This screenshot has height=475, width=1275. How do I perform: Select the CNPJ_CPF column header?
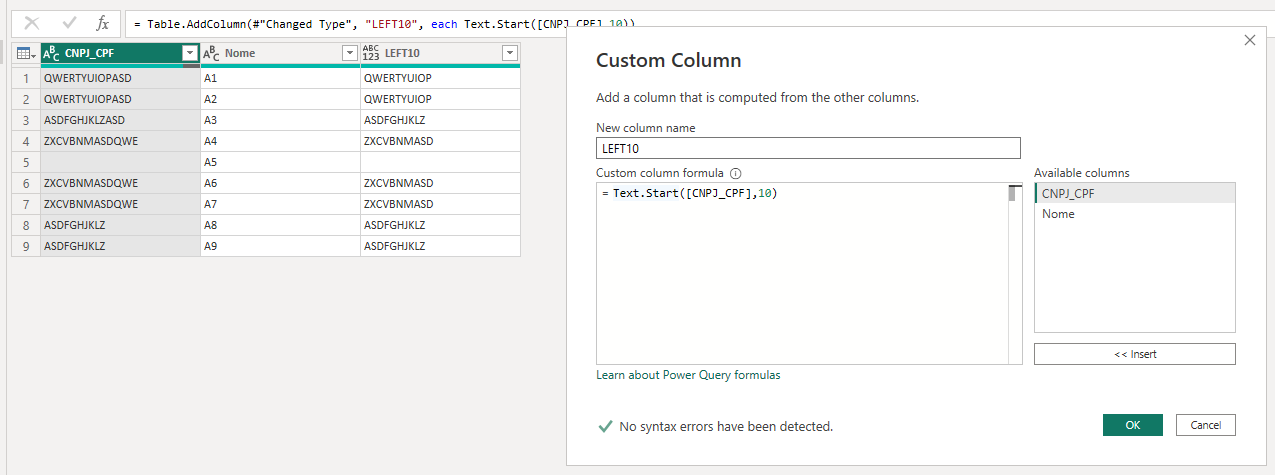tap(120, 53)
